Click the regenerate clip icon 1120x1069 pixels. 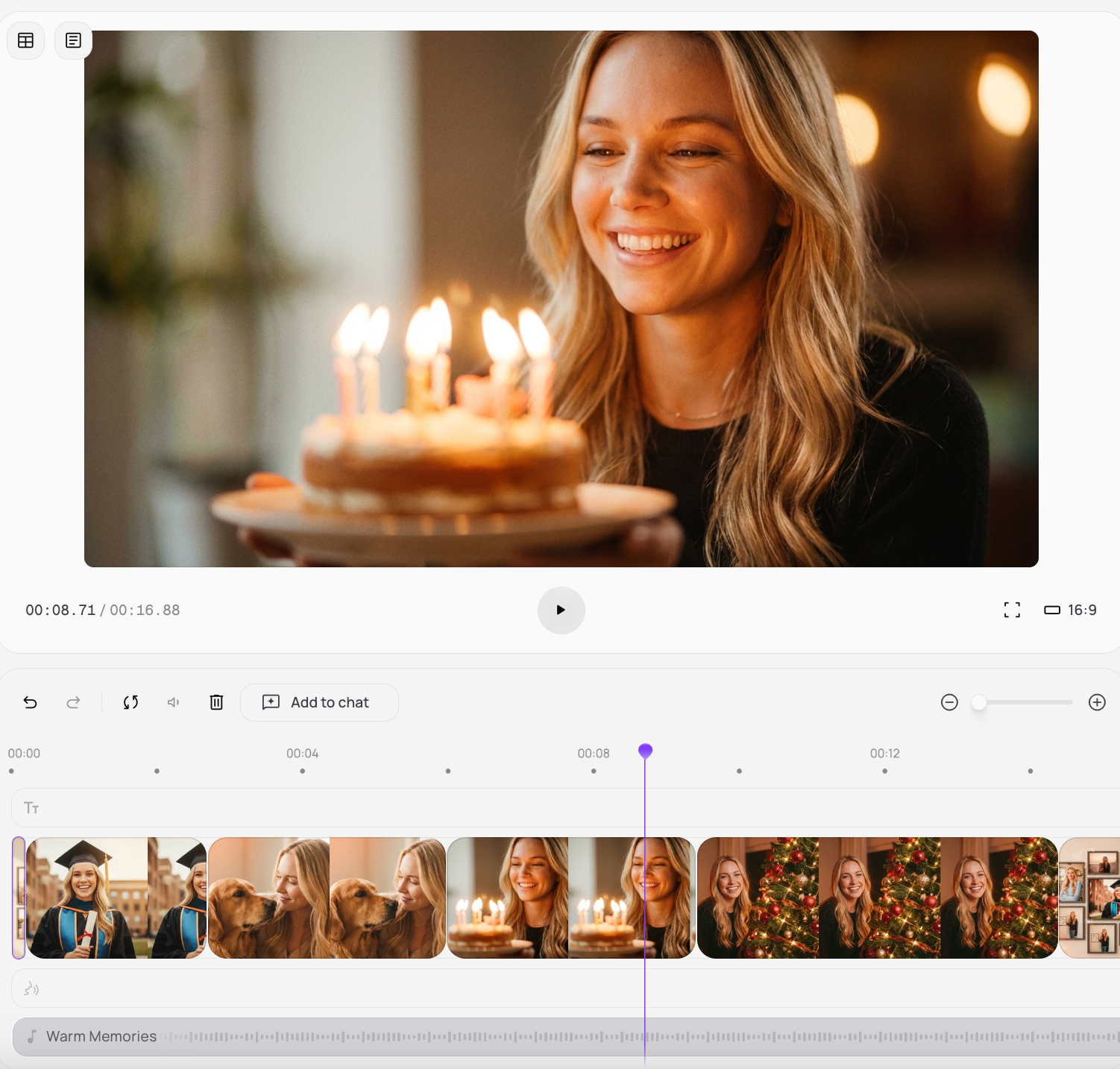pyautogui.click(x=130, y=702)
